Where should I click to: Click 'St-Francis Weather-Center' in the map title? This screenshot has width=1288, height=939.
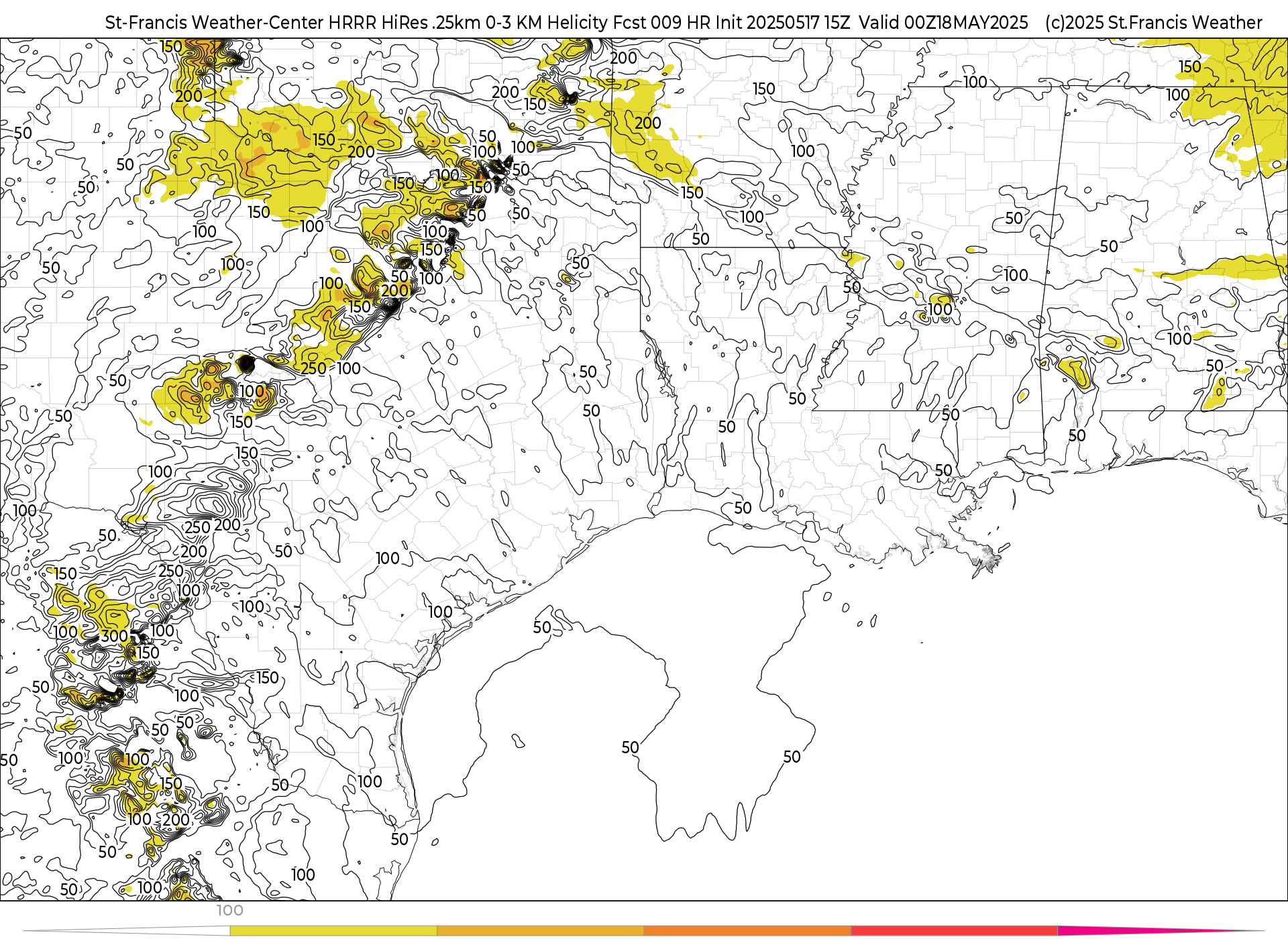pyautogui.click(x=215, y=23)
